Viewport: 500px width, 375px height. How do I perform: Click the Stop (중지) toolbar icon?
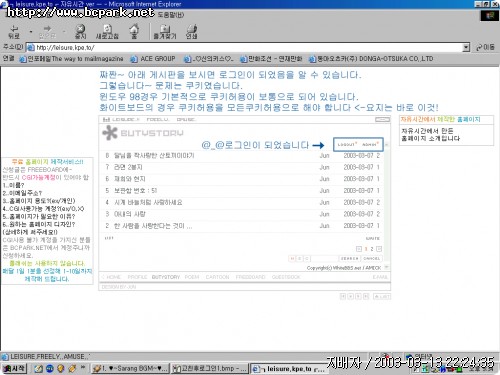click(x=80, y=32)
